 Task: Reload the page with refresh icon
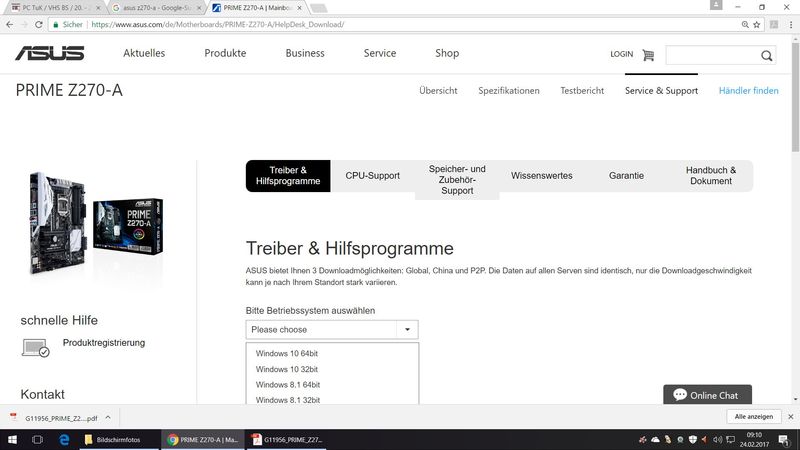(x=38, y=24)
